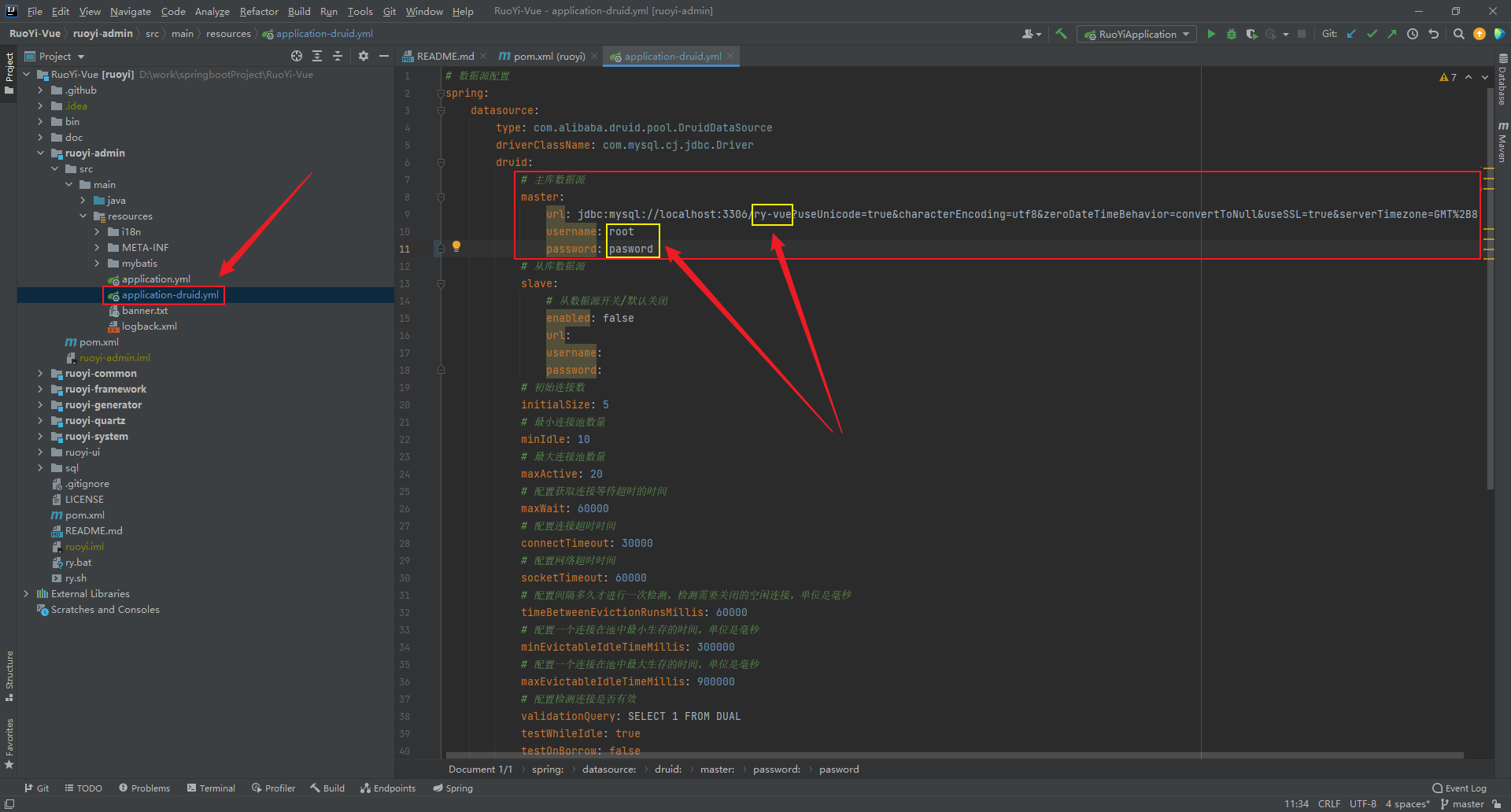Image resolution: width=1511 pixels, height=812 pixels.
Task: Open the Refactor menu
Action: [259, 11]
